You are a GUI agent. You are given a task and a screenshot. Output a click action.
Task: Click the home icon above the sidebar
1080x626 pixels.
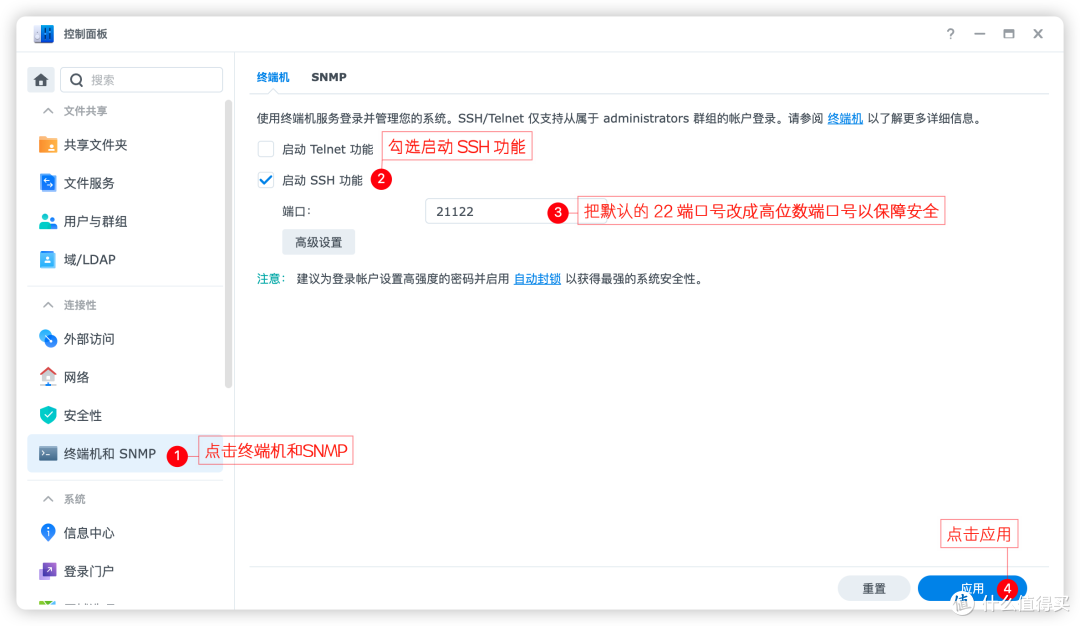point(39,78)
